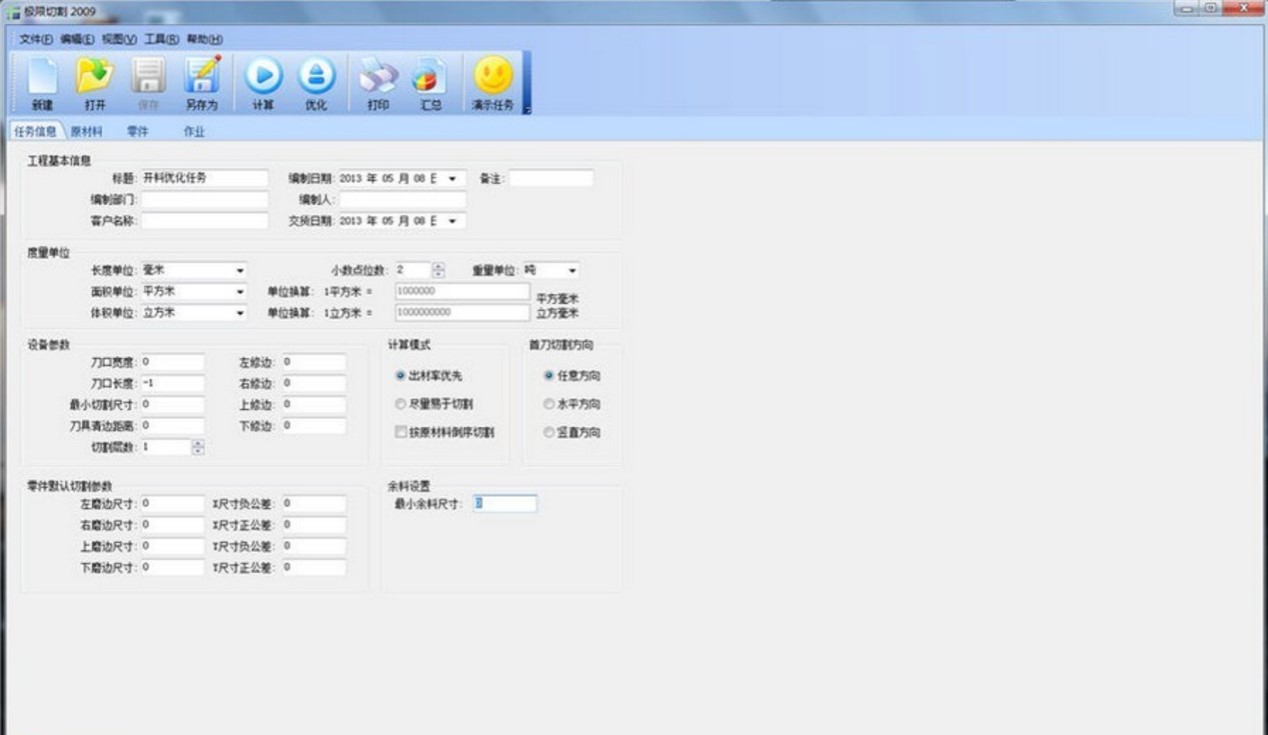Select the 任意方向 radio button
The height and width of the screenshot is (735, 1268).
point(548,376)
